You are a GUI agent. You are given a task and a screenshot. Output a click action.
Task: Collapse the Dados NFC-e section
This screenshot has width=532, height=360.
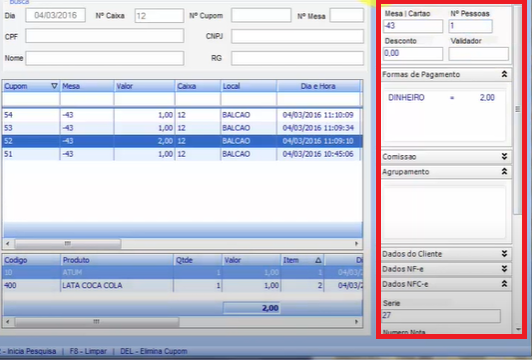(x=504, y=284)
